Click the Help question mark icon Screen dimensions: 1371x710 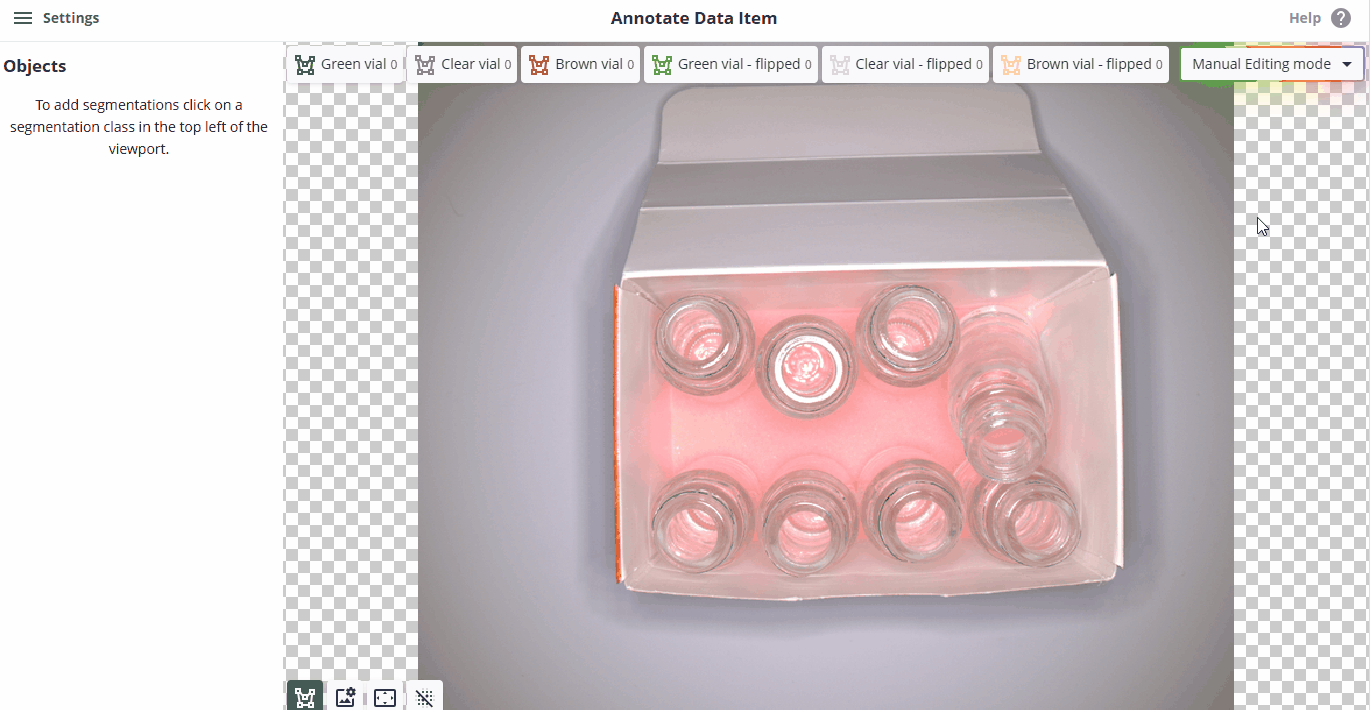(1341, 18)
